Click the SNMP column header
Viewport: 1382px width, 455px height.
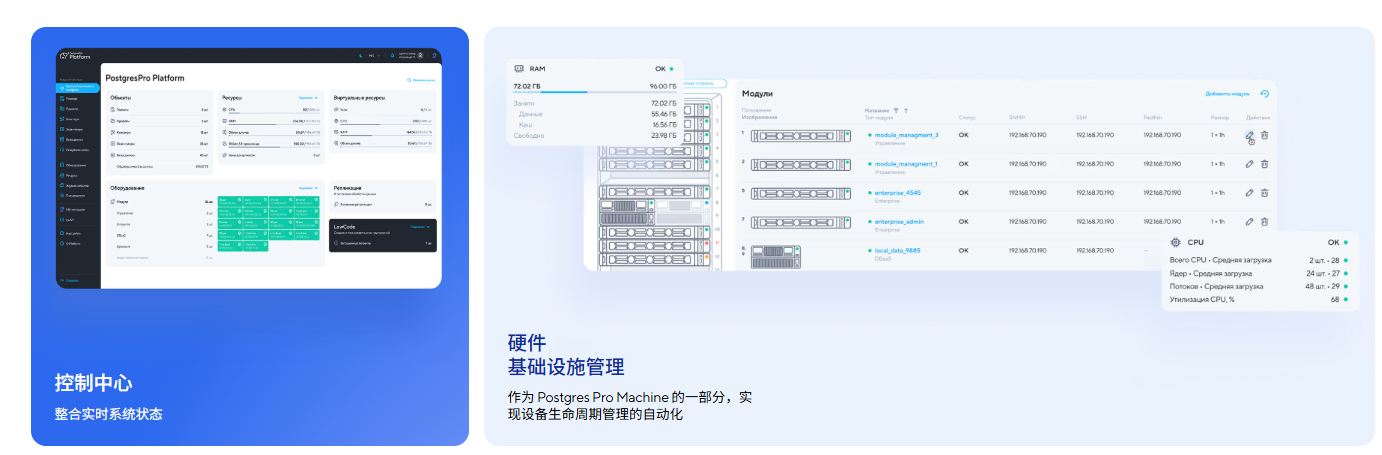(1017, 118)
